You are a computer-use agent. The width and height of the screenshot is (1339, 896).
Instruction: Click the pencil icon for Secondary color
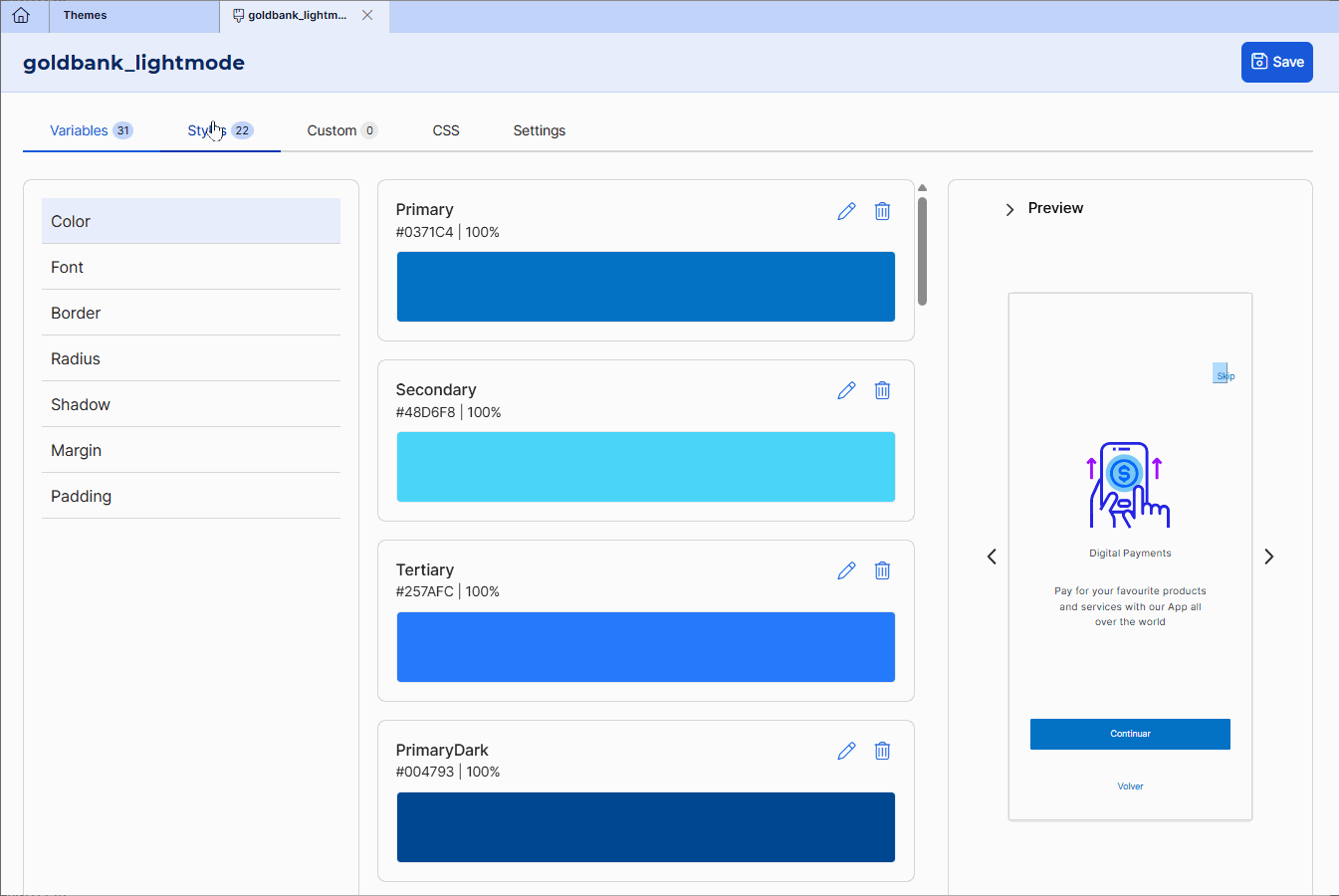846,390
